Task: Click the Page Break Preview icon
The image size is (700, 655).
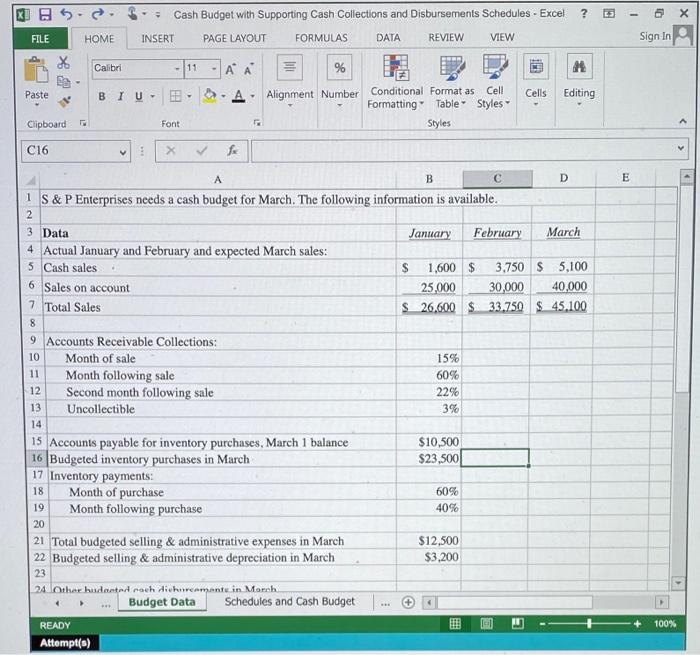Action: click(517, 623)
